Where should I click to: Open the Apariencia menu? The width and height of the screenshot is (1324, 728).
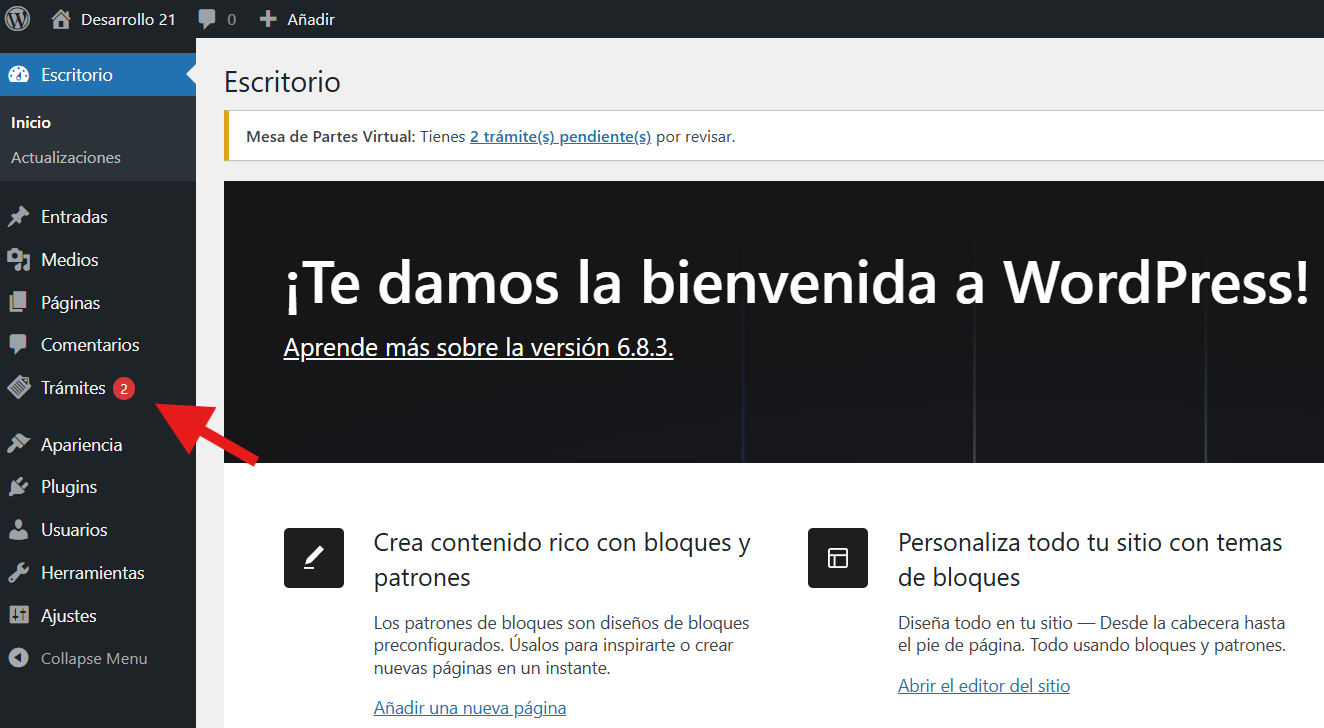pyautogui.click(x=81, y=445)
